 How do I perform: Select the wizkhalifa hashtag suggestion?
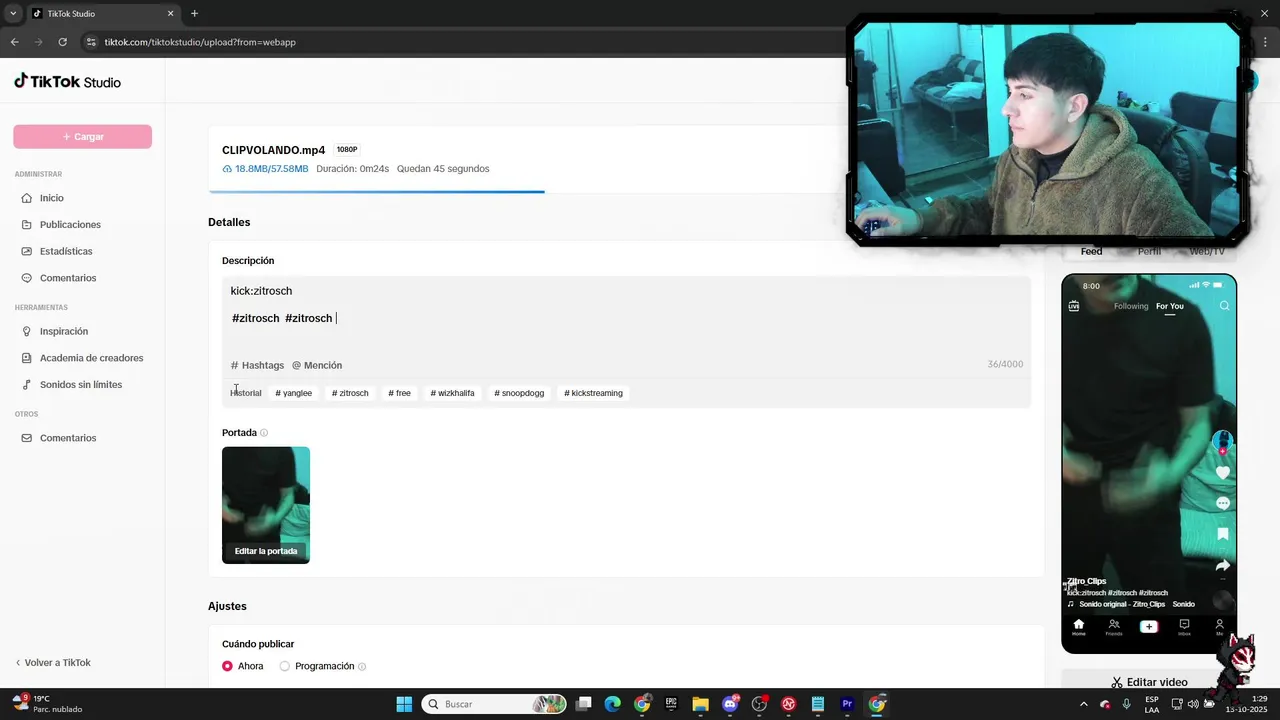click(x=452, y=393)
